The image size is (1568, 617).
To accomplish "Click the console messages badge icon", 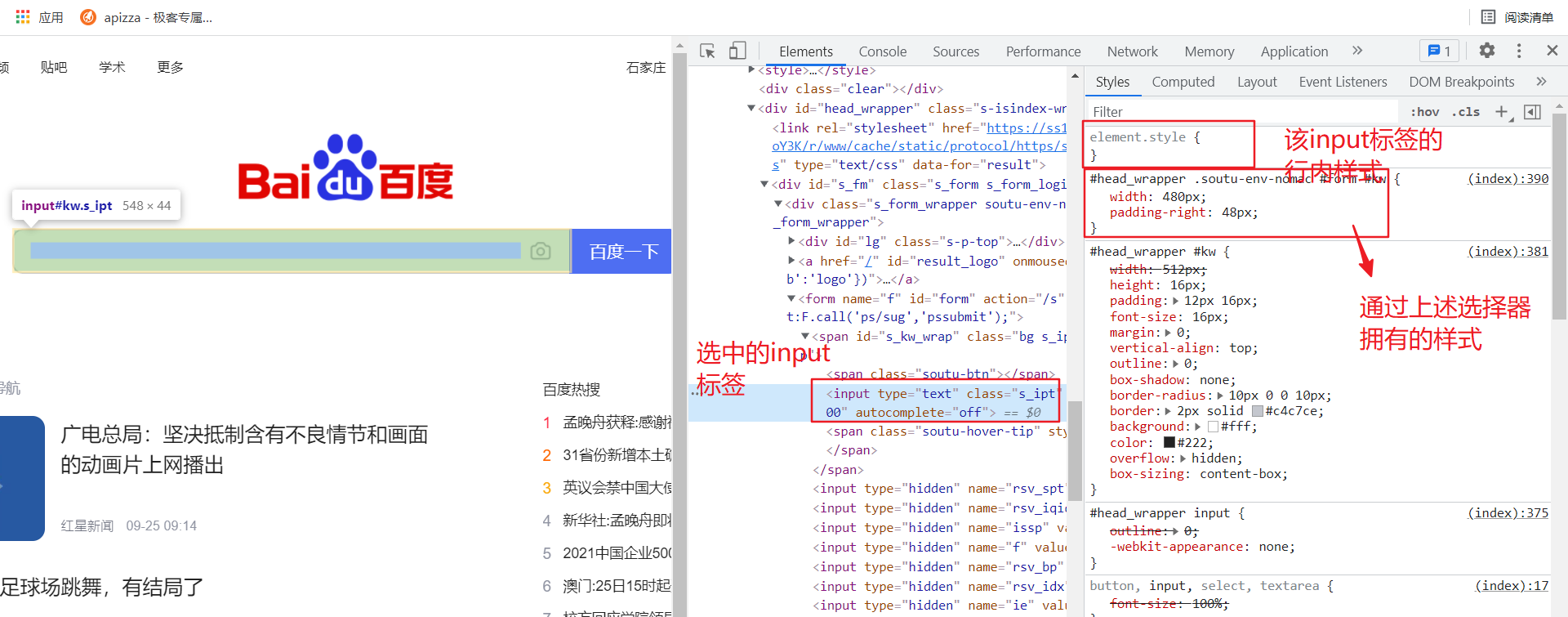I will tap(1439, 51).
